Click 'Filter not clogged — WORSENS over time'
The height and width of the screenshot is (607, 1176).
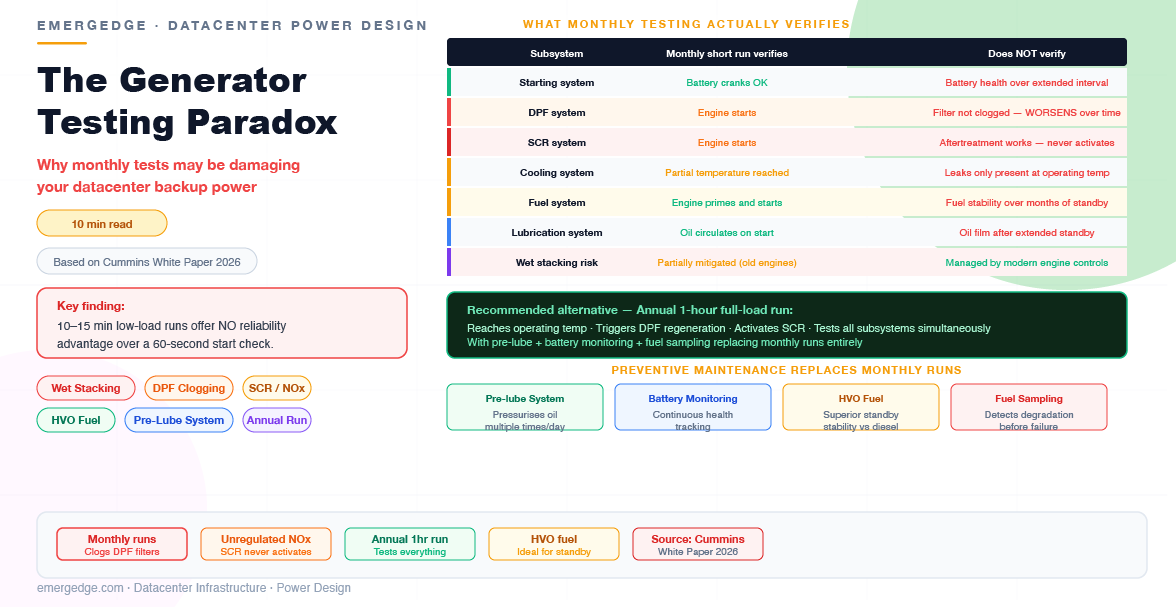tap(1027, 113)
